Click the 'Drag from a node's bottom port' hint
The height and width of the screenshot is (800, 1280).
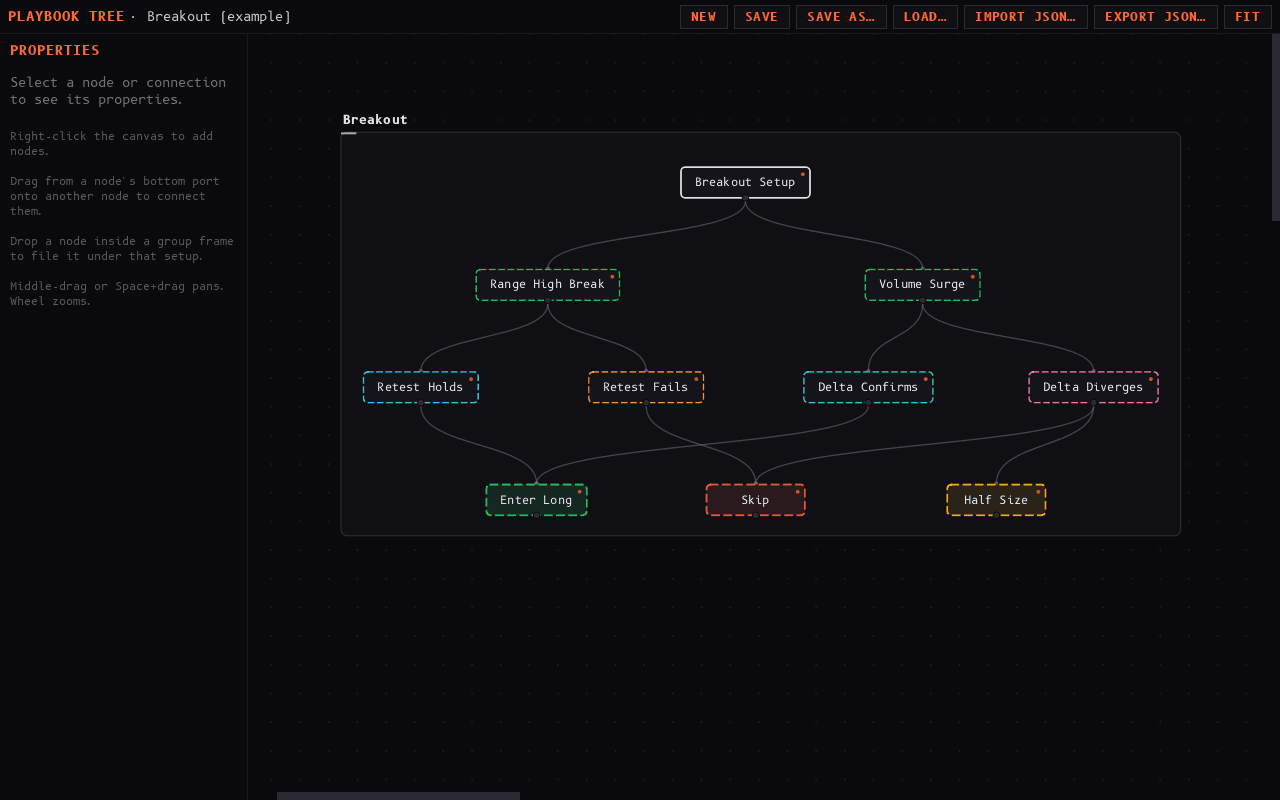coord(115,196)
